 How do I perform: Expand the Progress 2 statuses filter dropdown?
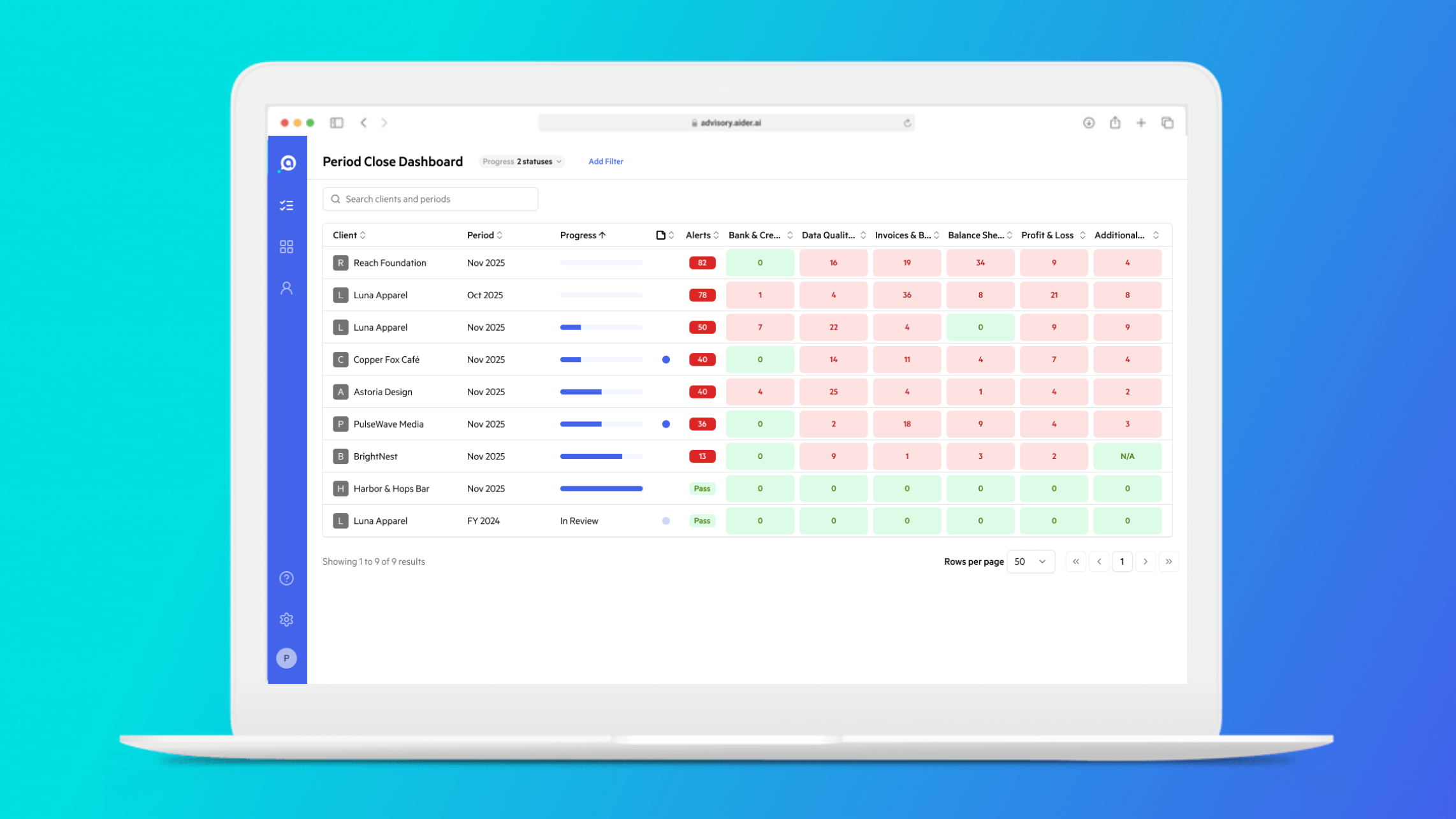click(522, 161)
